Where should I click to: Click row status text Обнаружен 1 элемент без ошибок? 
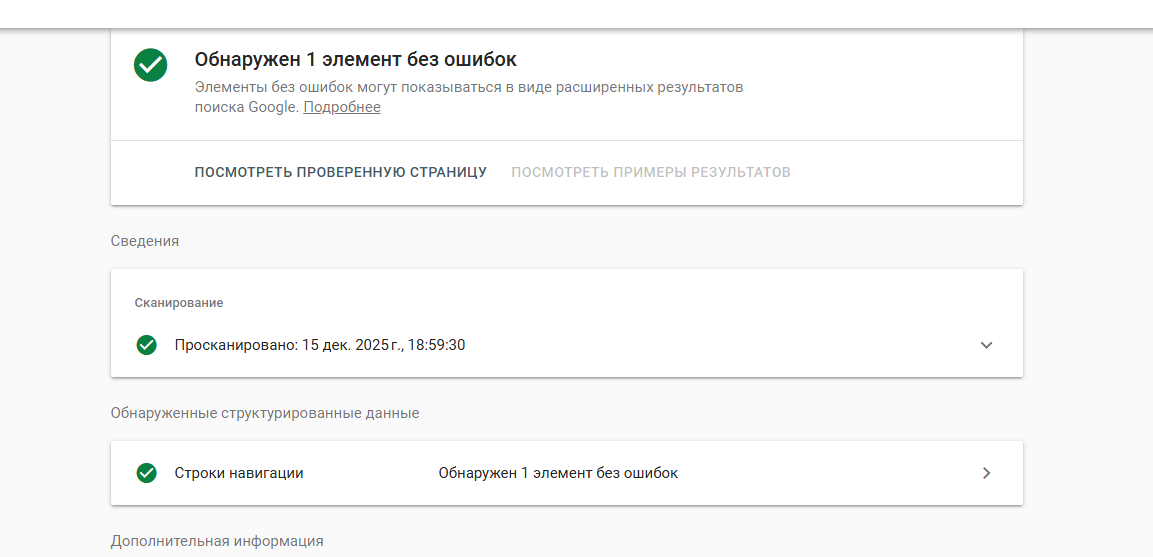point(558,473)
